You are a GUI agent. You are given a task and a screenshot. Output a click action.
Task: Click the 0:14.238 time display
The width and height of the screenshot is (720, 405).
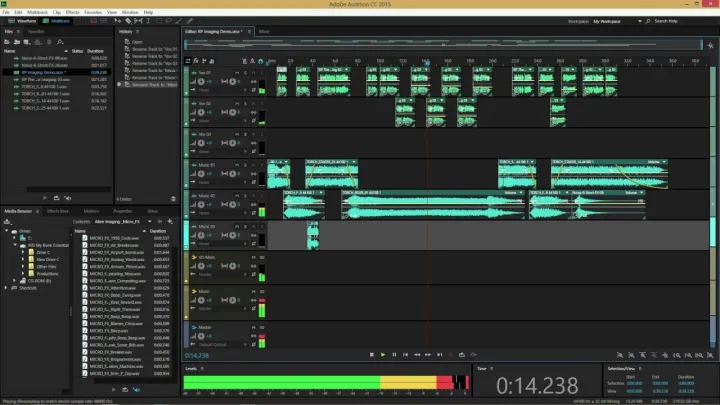(x=537, y=385)
